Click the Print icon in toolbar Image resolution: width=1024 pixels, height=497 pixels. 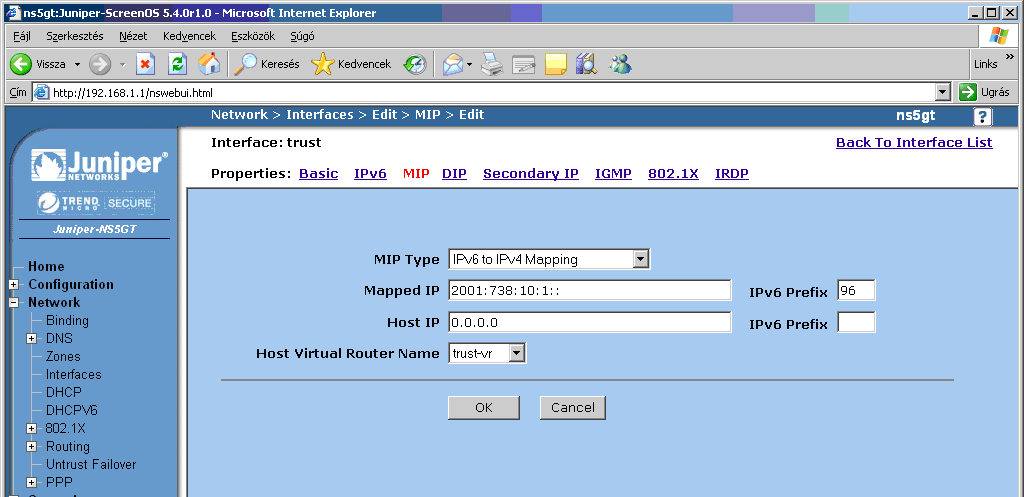(x=491, y=64)
